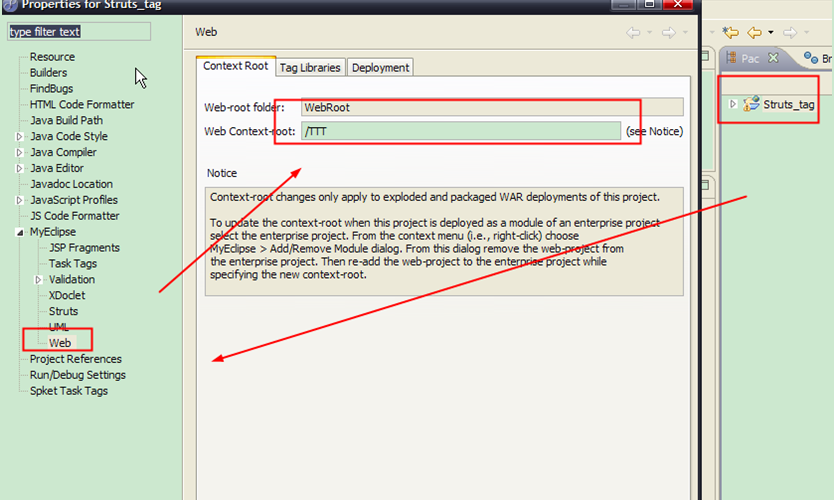Select UML under MyEclipse

point(59,327)
